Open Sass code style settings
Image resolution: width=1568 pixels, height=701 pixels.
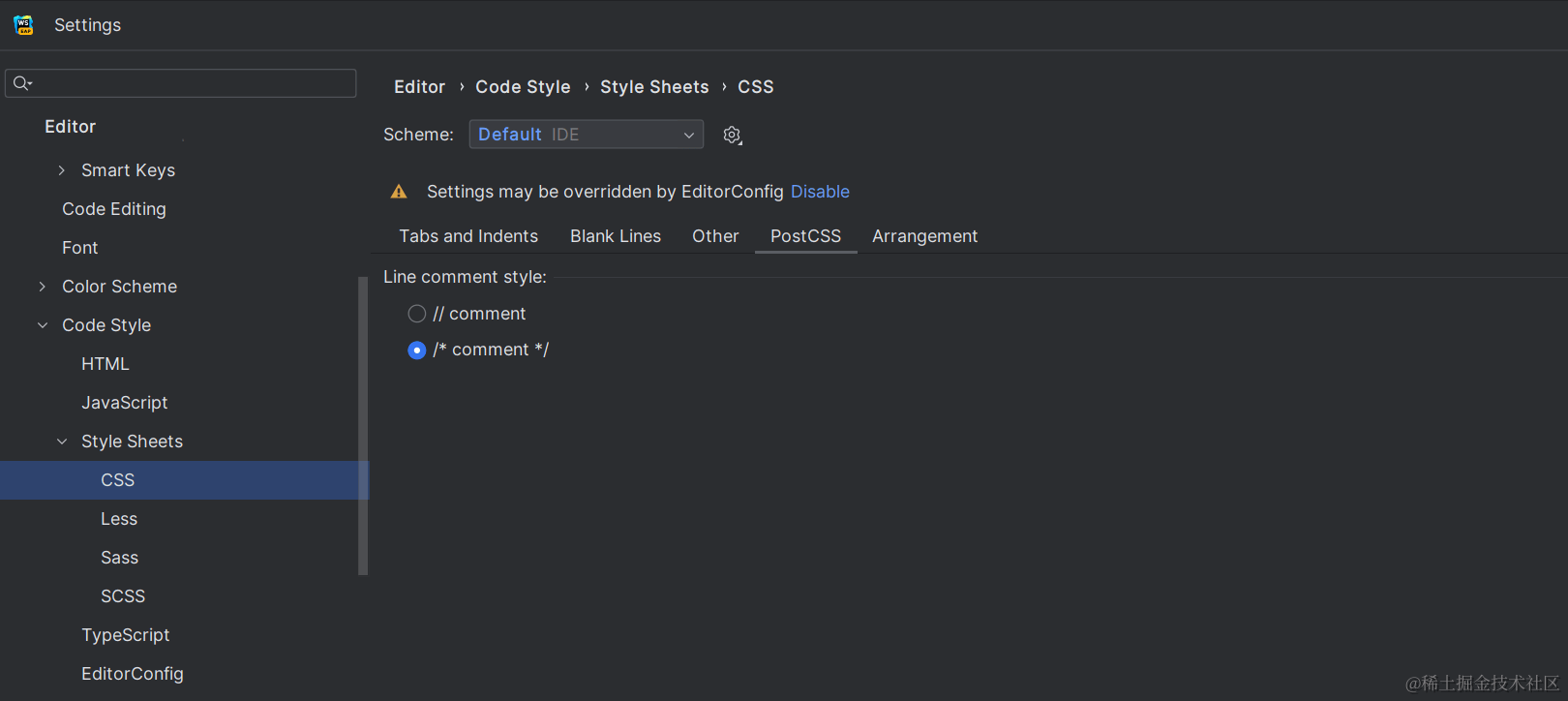[119, 558]
